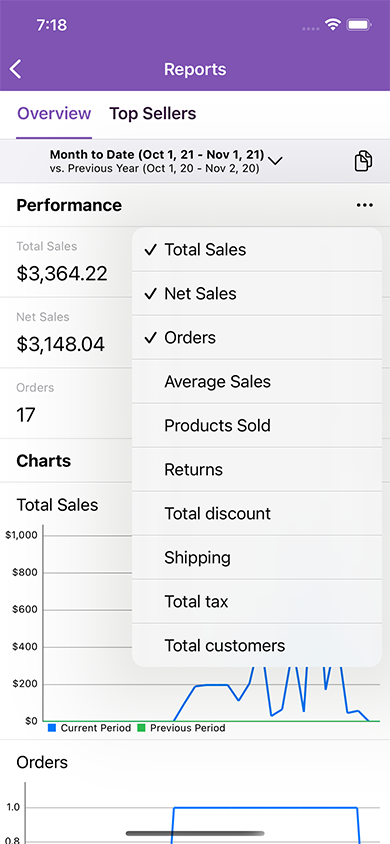
Task: Expand the Month to Date range chevron
Action: click(275, 160)
